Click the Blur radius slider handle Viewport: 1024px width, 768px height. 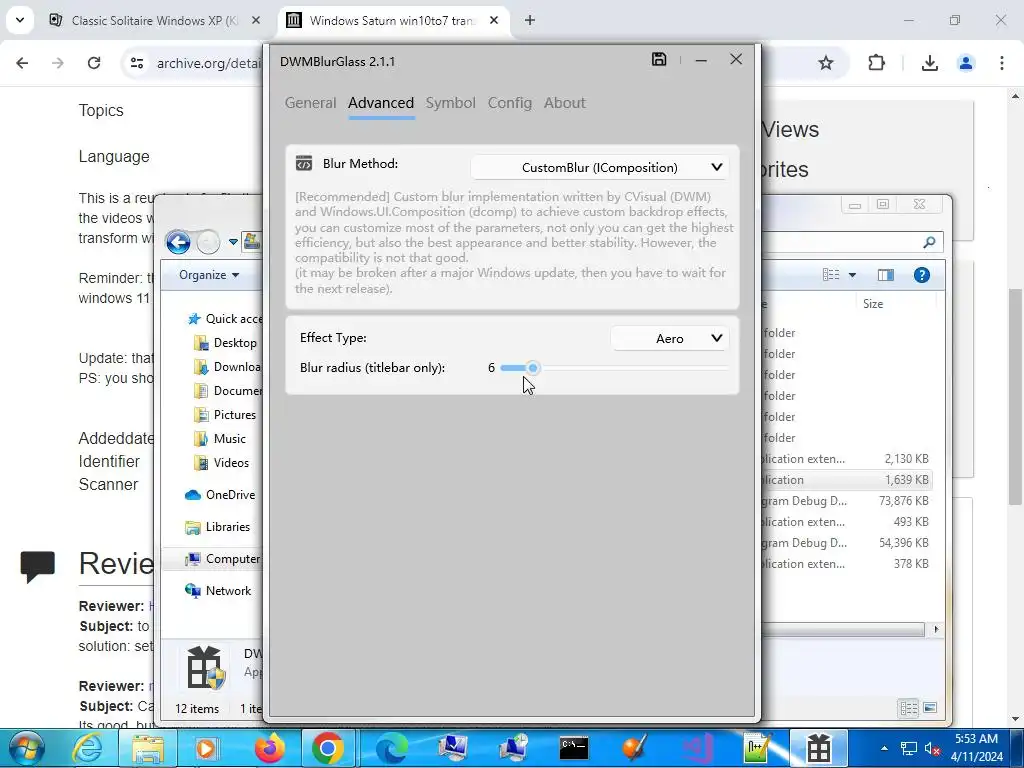click(533, 368)
